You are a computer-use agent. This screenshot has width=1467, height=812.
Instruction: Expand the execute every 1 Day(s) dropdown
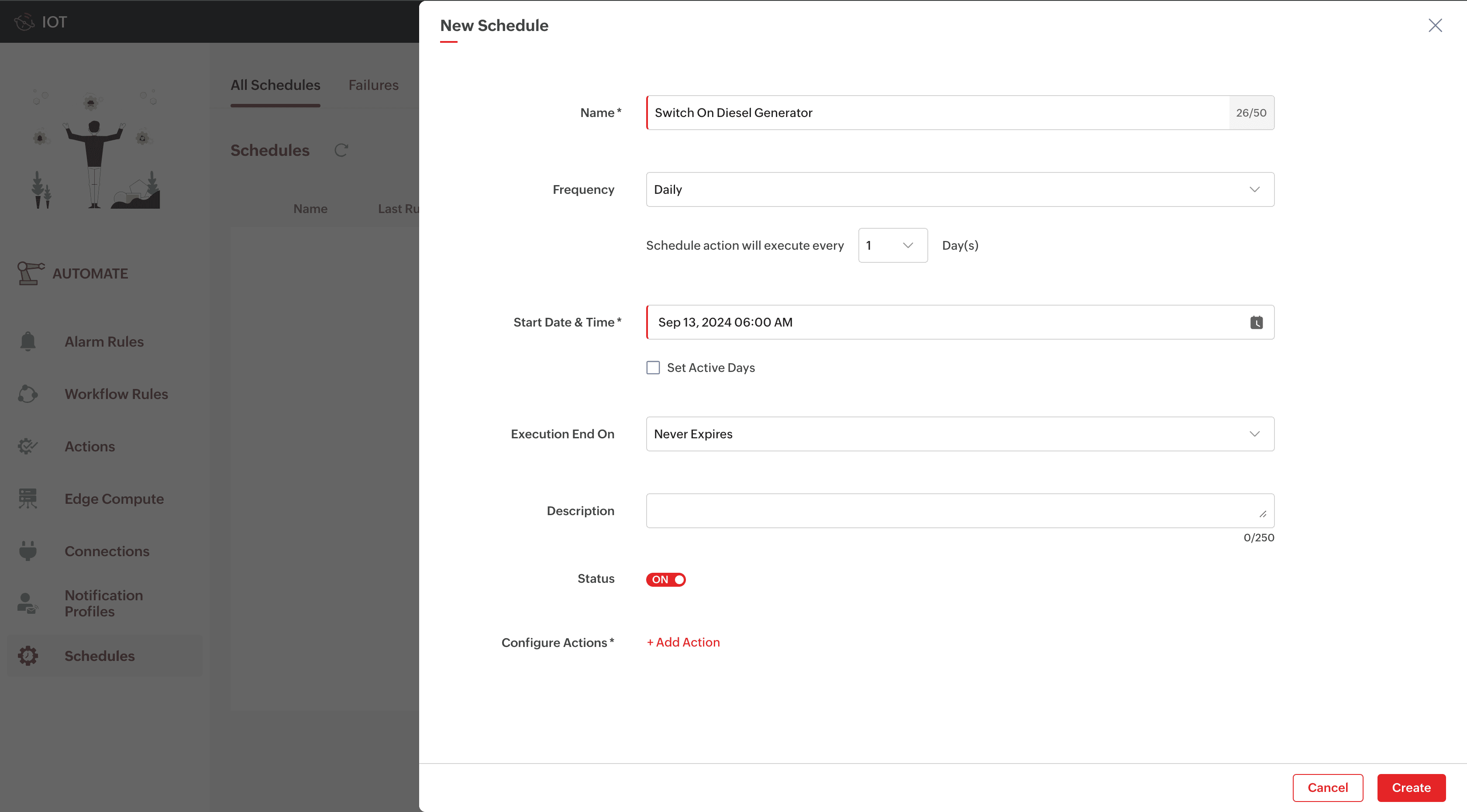point(892,245)
